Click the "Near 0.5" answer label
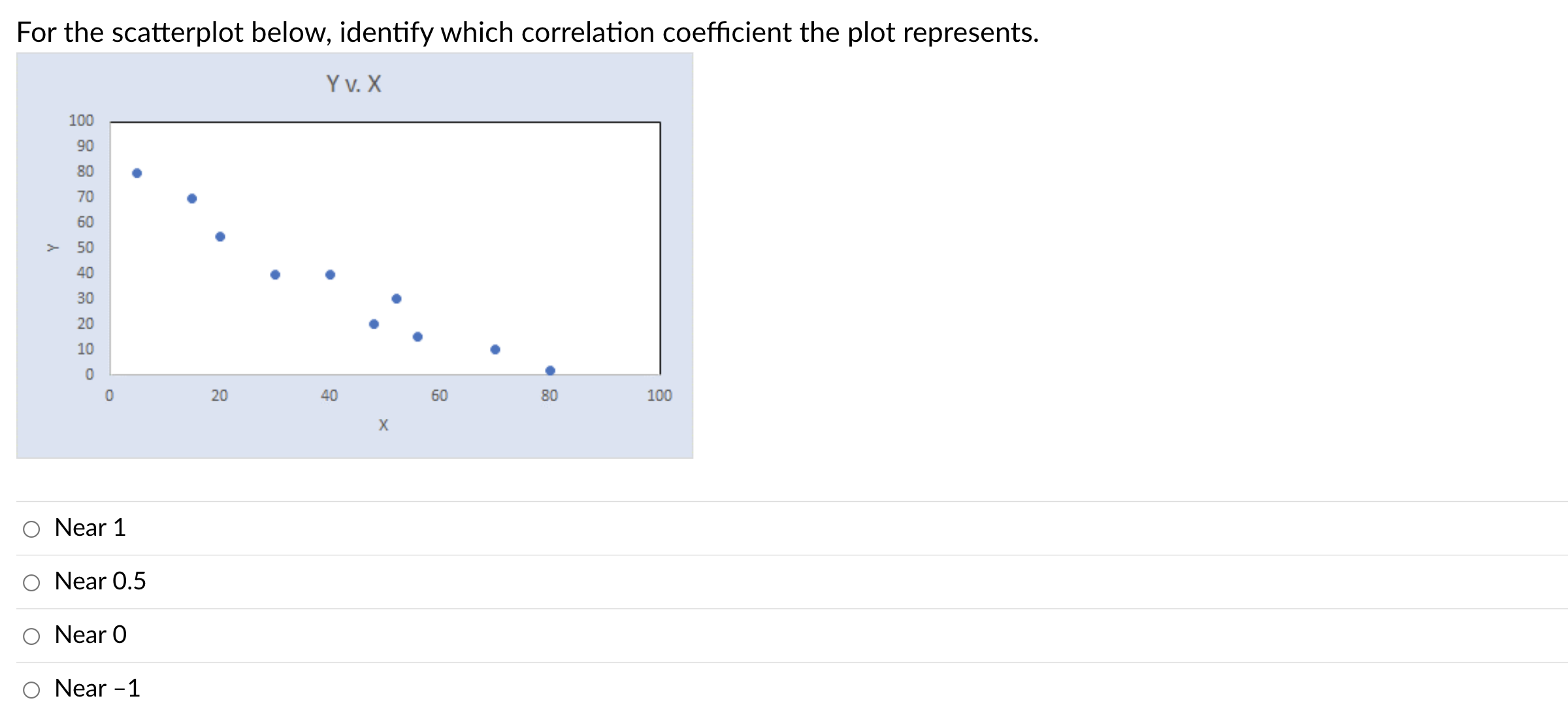Viewport: 1568px width, 724px height. pyautogui.click(x=101, y=582)
